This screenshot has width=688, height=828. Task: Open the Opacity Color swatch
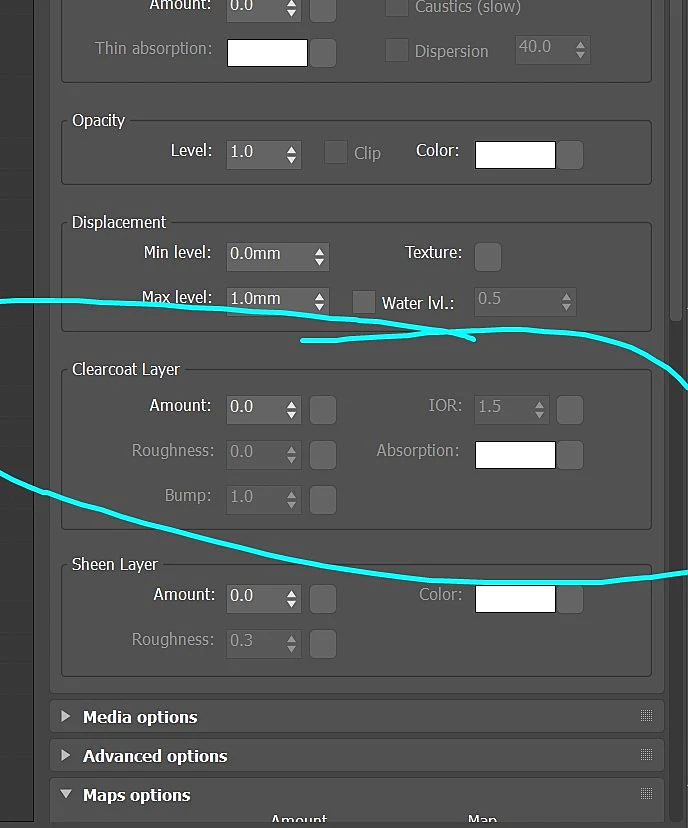click(x=515, y=155)
